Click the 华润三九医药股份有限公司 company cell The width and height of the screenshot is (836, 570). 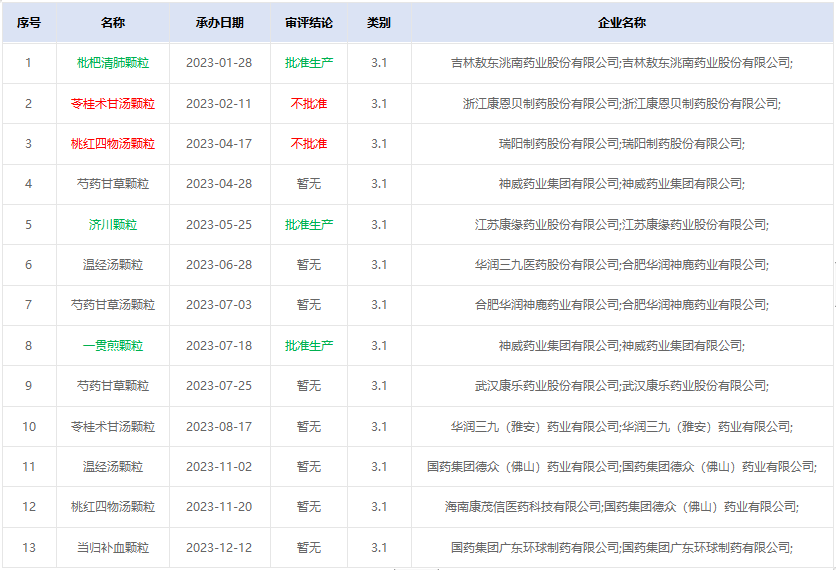tap(622, 264)
